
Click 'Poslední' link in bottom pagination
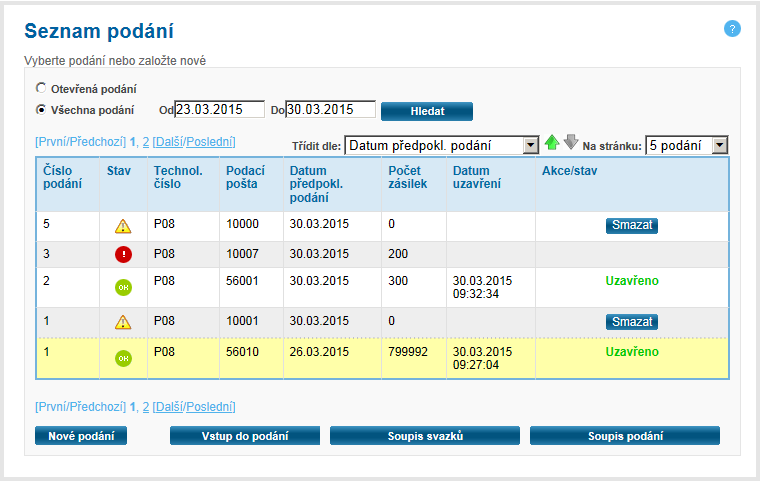tap(211, 407)
